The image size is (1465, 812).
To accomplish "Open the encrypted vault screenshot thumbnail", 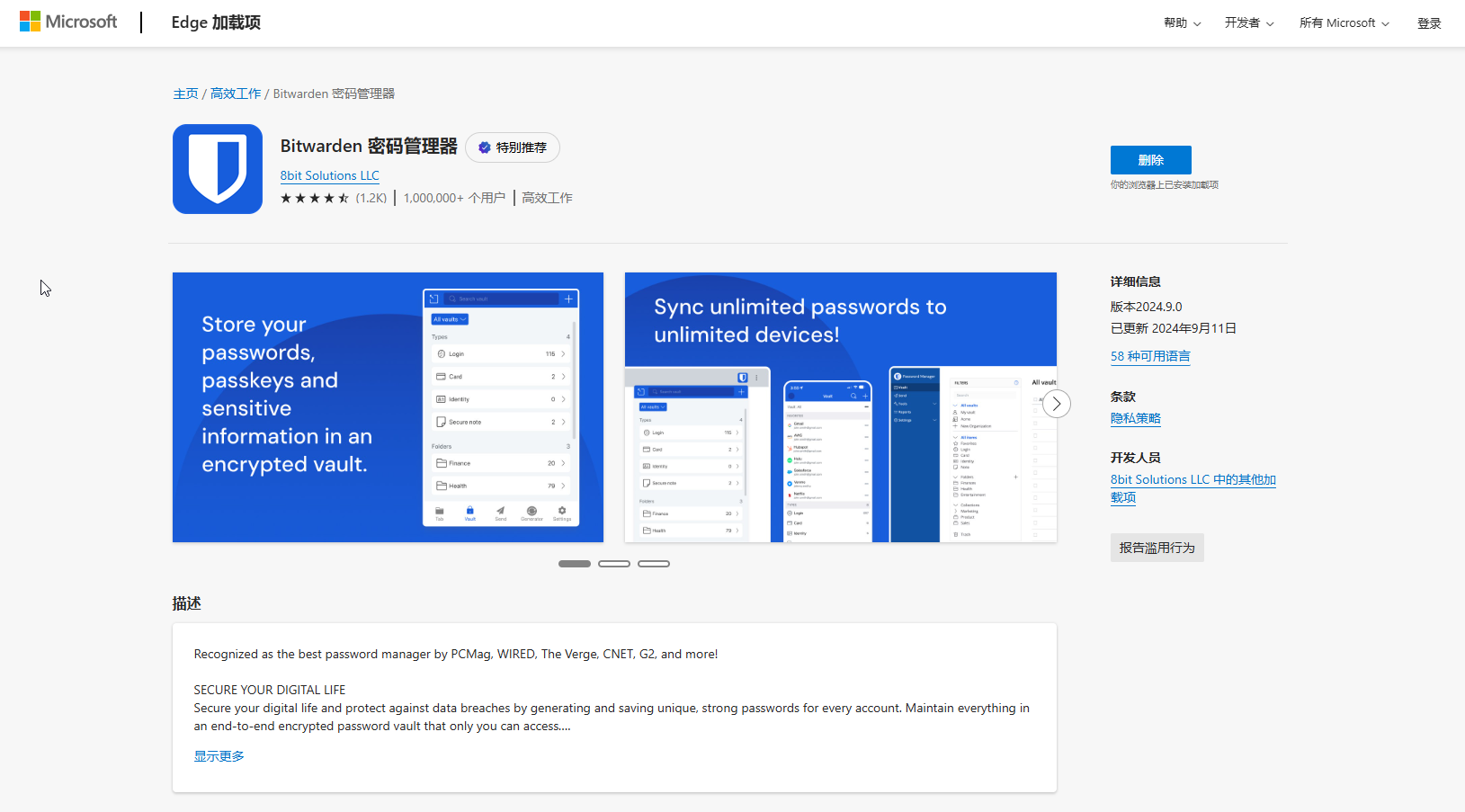I will 388,407.
